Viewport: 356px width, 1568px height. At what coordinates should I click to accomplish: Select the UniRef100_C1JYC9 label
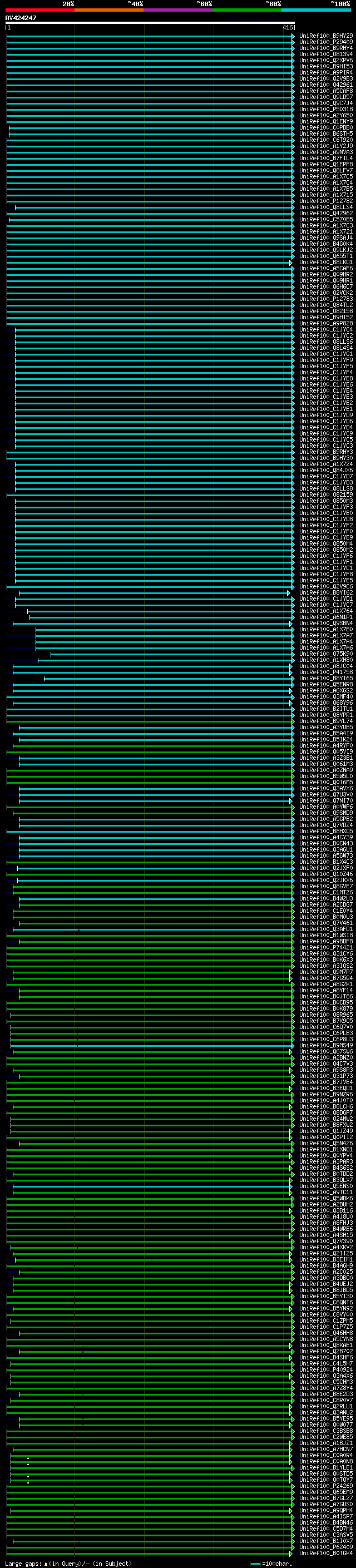click(x=326, y=433)
